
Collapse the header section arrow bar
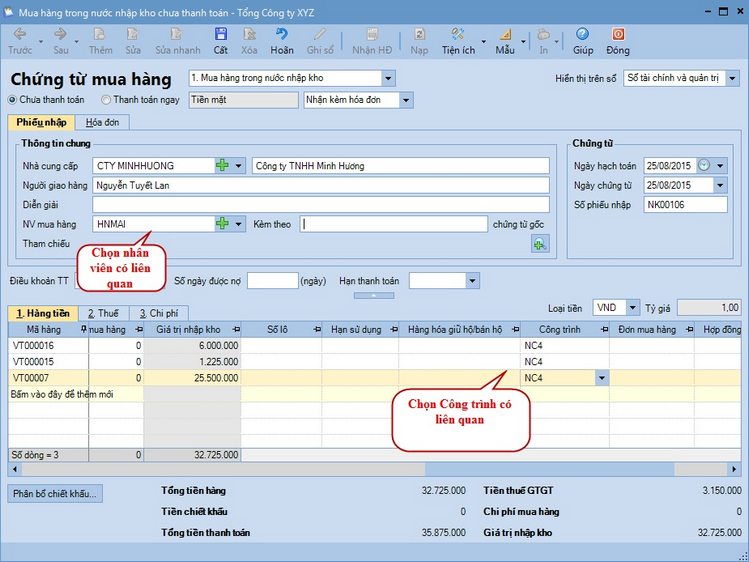tap(374, 296)
